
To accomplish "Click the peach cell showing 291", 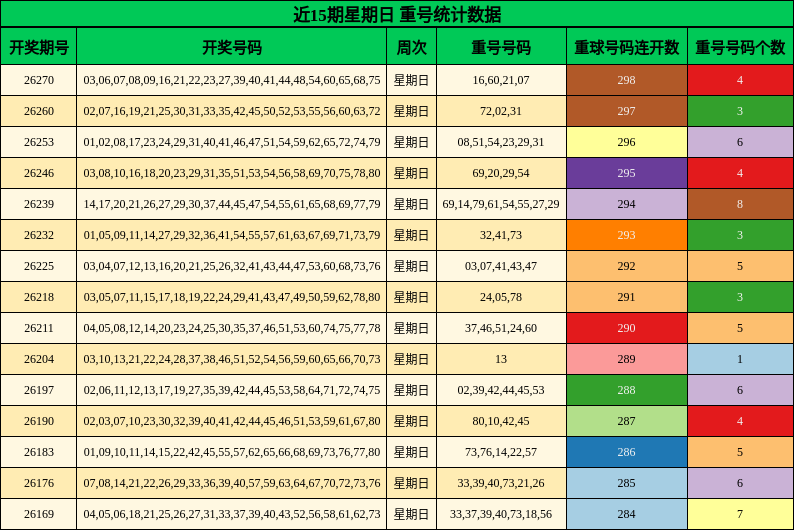I will coord(626,297).
